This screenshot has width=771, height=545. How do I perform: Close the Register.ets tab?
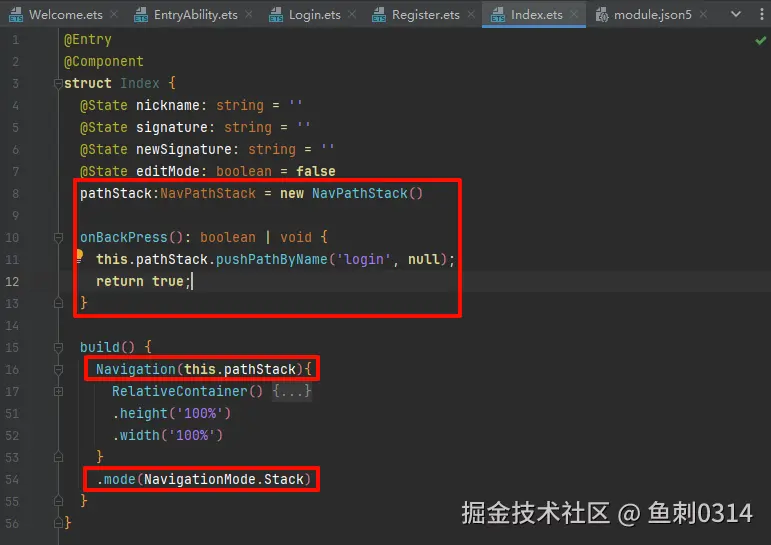[x=471, y=14]
